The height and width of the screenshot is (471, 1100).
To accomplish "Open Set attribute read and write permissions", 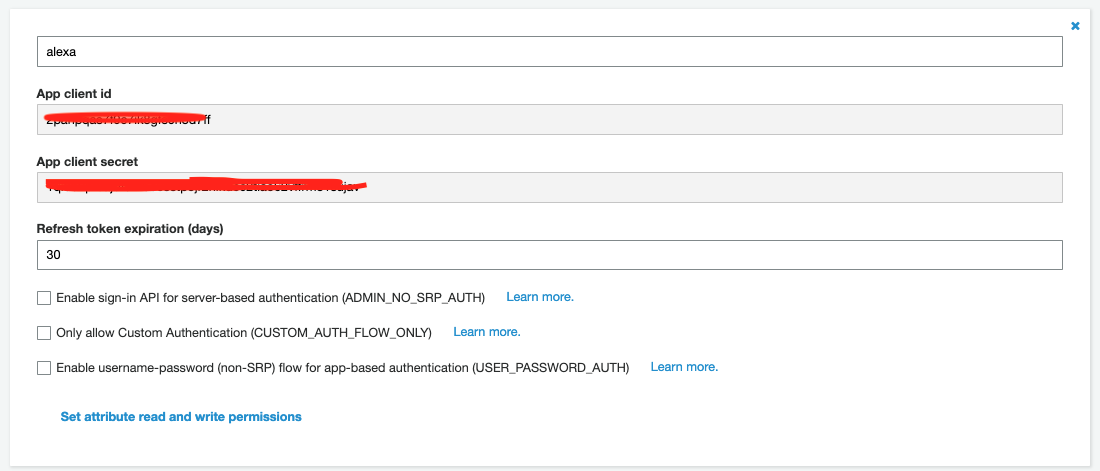I will click(x=181, y=417).
